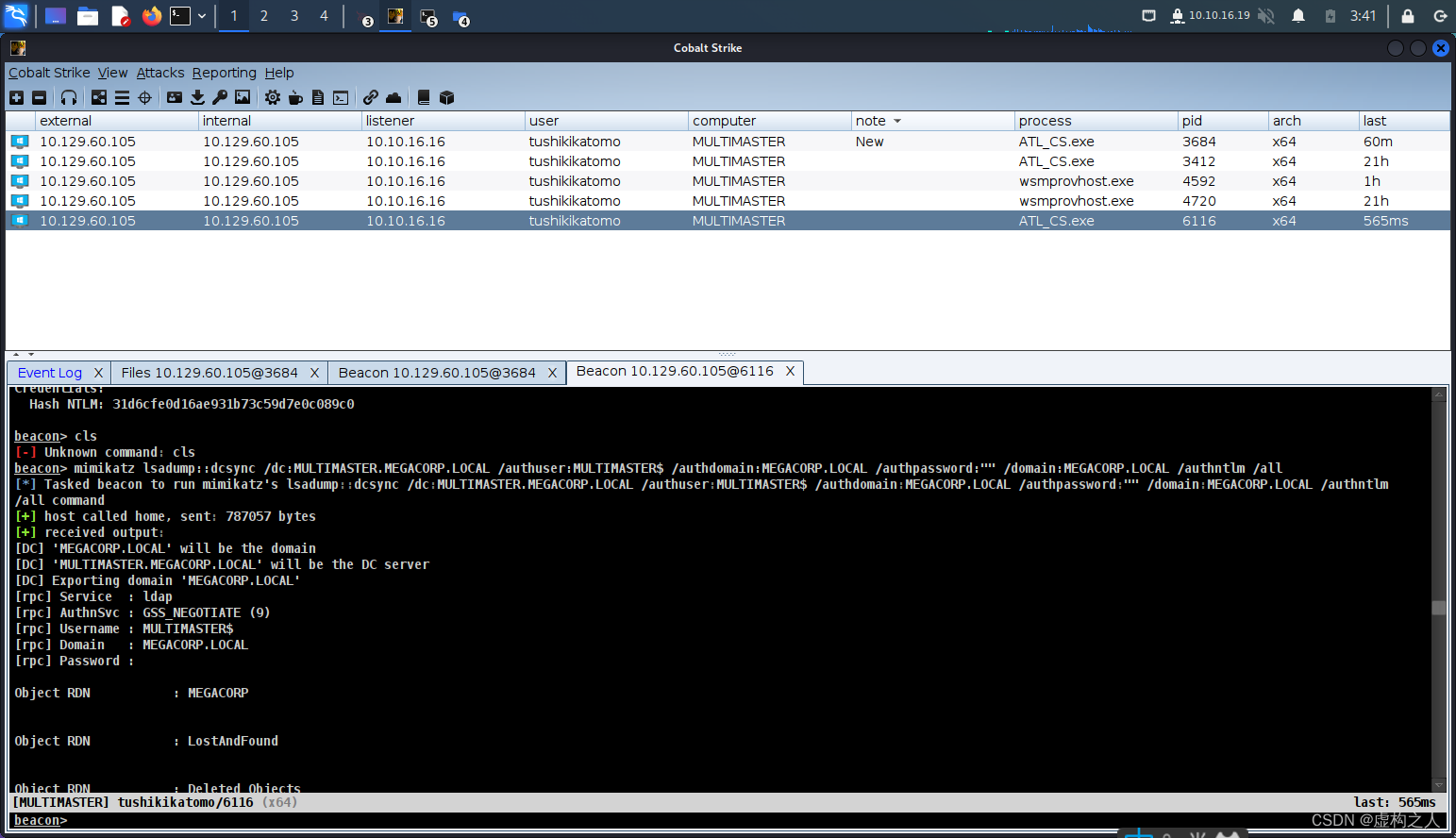Viewport: 1456px width, 838px height.
Task: Switch to Beacon 10.129.60.105@3684 tab
Action: [437, 373]
